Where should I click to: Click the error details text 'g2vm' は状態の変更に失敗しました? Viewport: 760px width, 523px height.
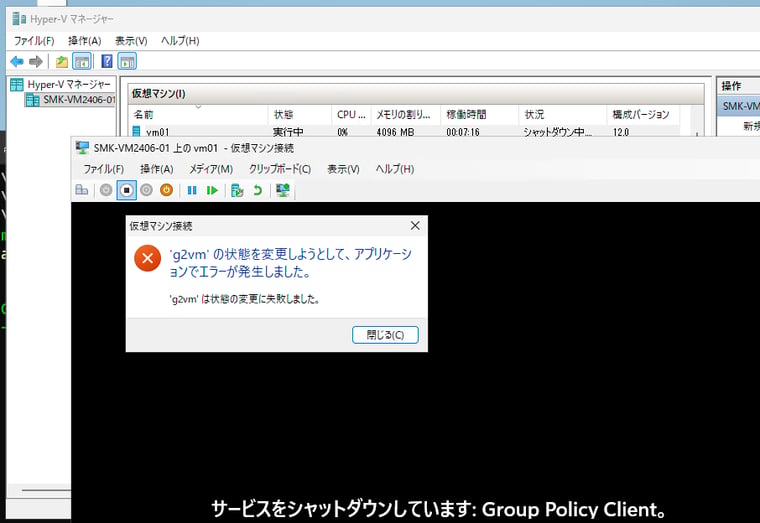point(245,299)
